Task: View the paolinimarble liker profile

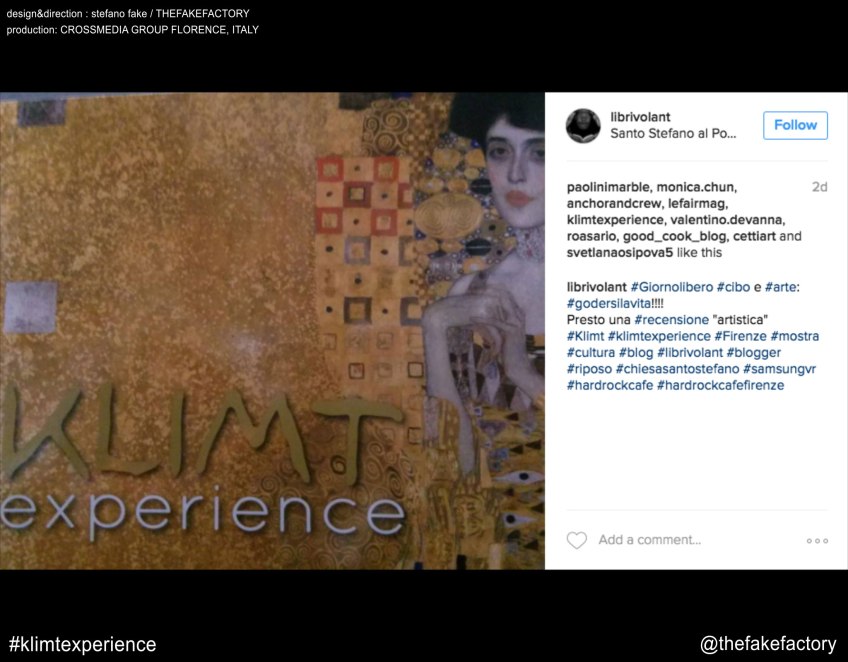Action: [608, 187]
